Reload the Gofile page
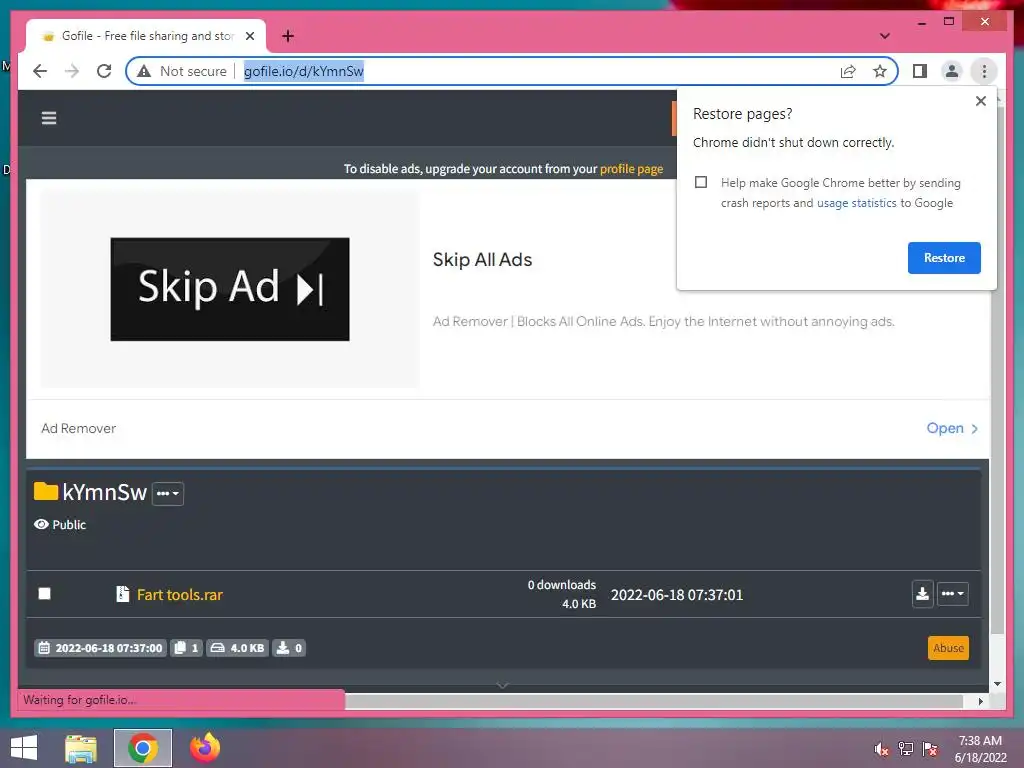 click(x=104, y=71)
